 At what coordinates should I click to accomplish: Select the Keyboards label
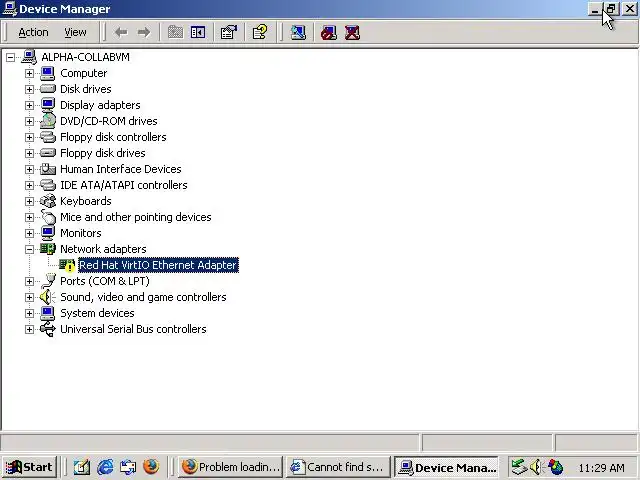[x=86, y=201]
